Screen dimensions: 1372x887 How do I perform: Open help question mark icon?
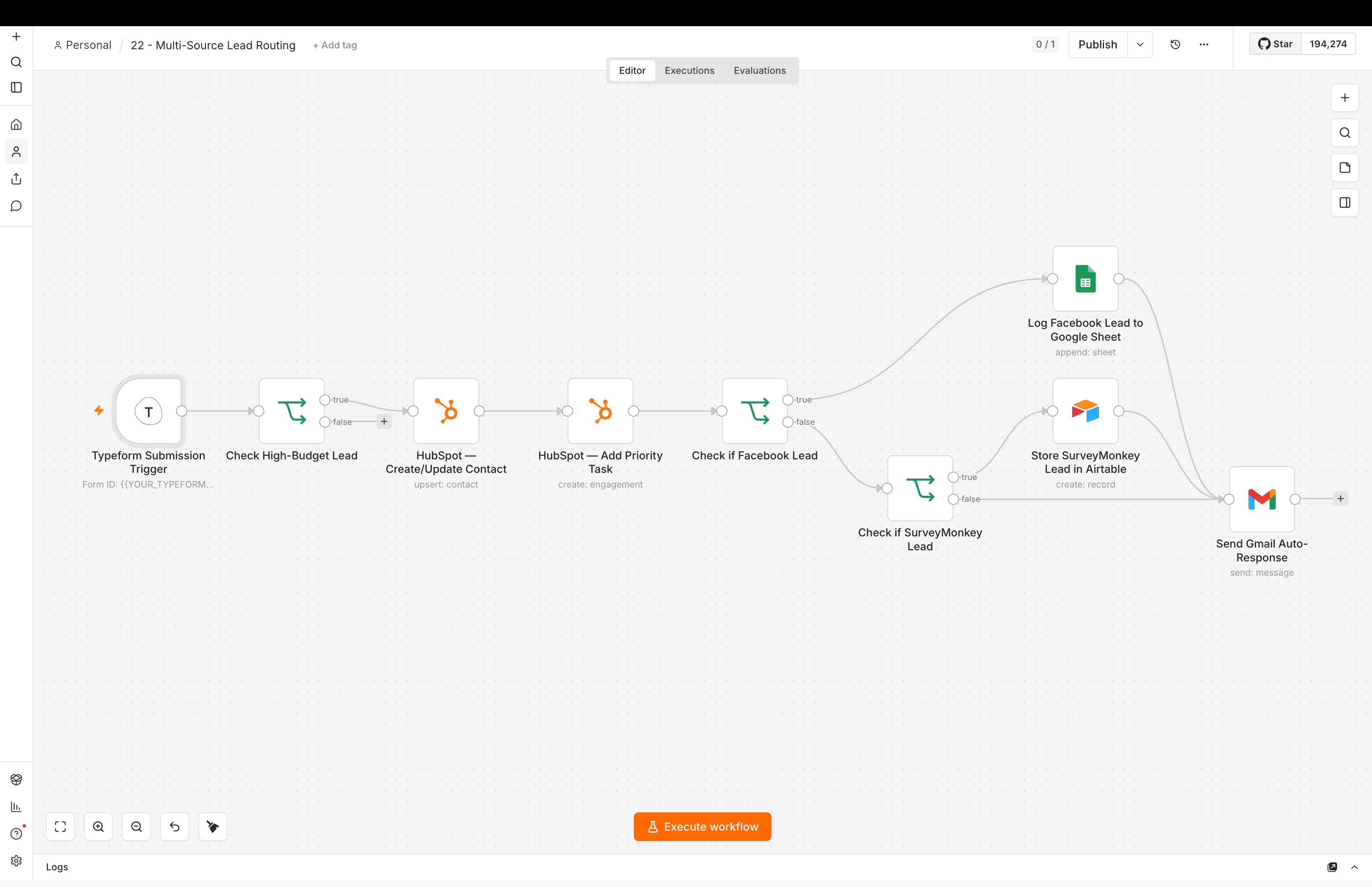pyautogui.click(x=16, y=833)
